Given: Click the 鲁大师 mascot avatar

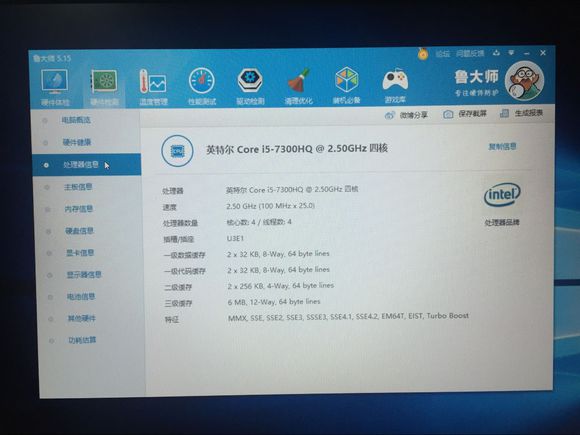Looking at the screenshot, I should coord(524,81).
